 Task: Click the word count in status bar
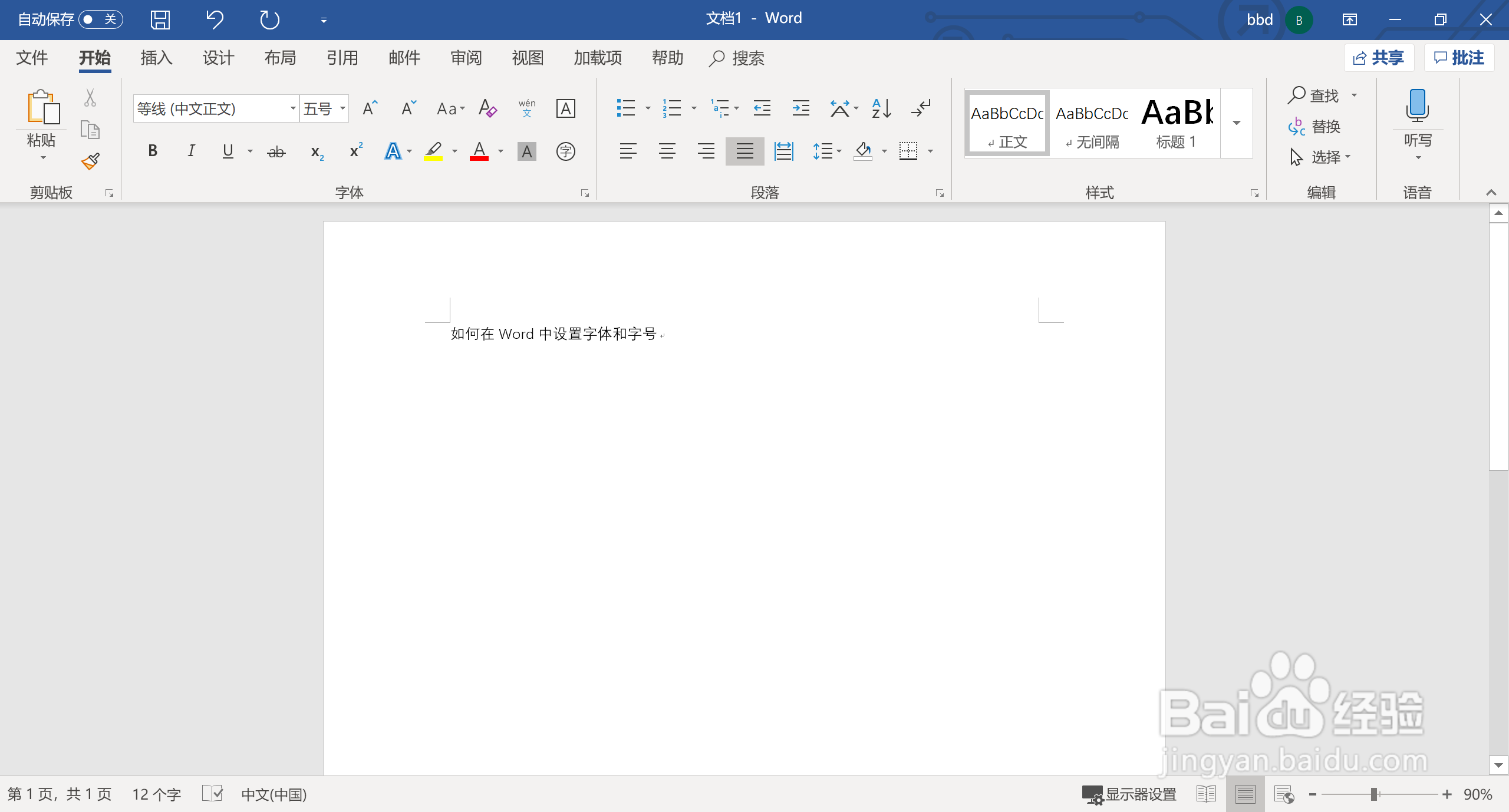click(156, 794)
